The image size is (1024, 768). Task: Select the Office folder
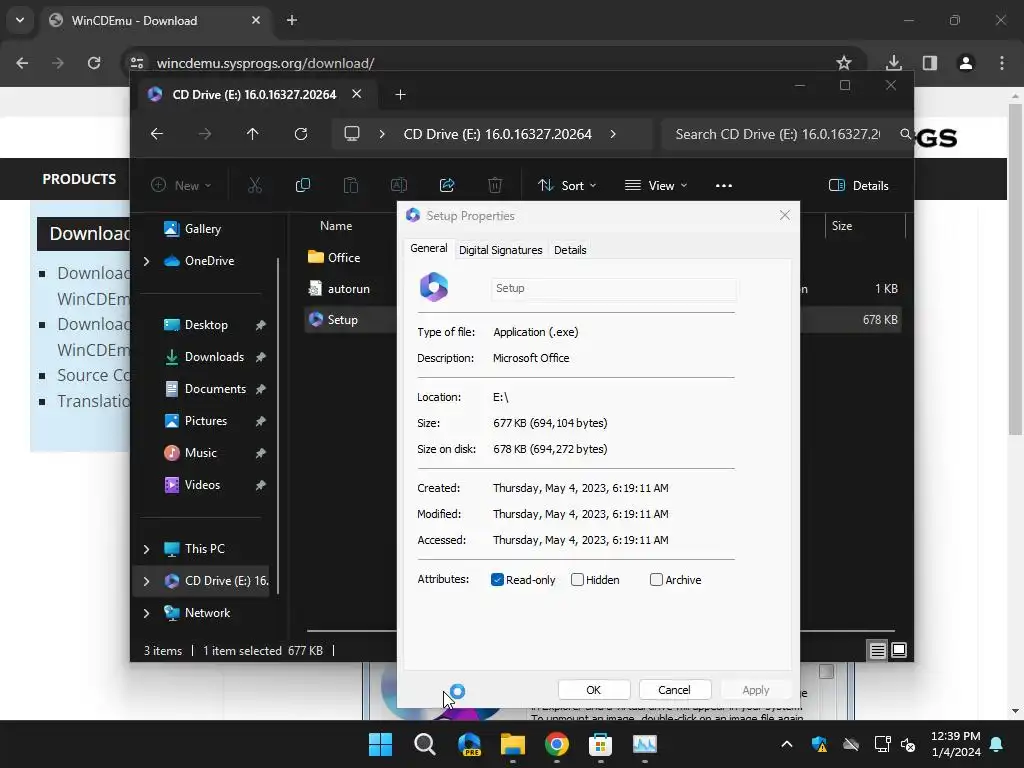coord(344,257)
